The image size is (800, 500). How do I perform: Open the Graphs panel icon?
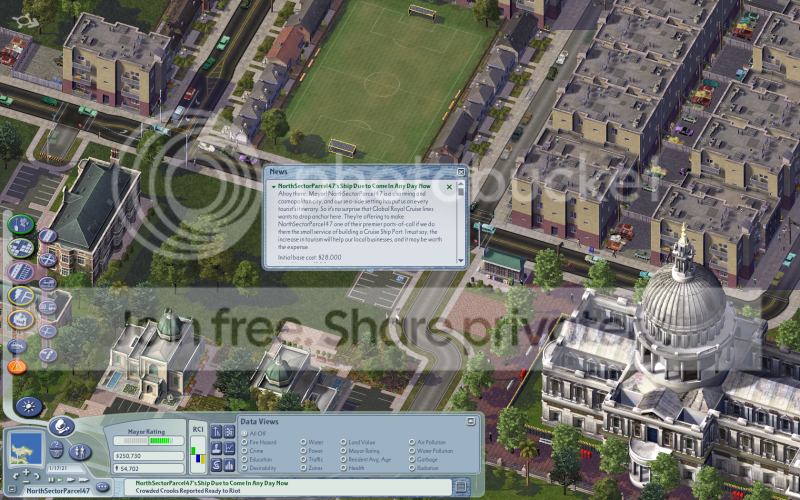pos(229,448)
